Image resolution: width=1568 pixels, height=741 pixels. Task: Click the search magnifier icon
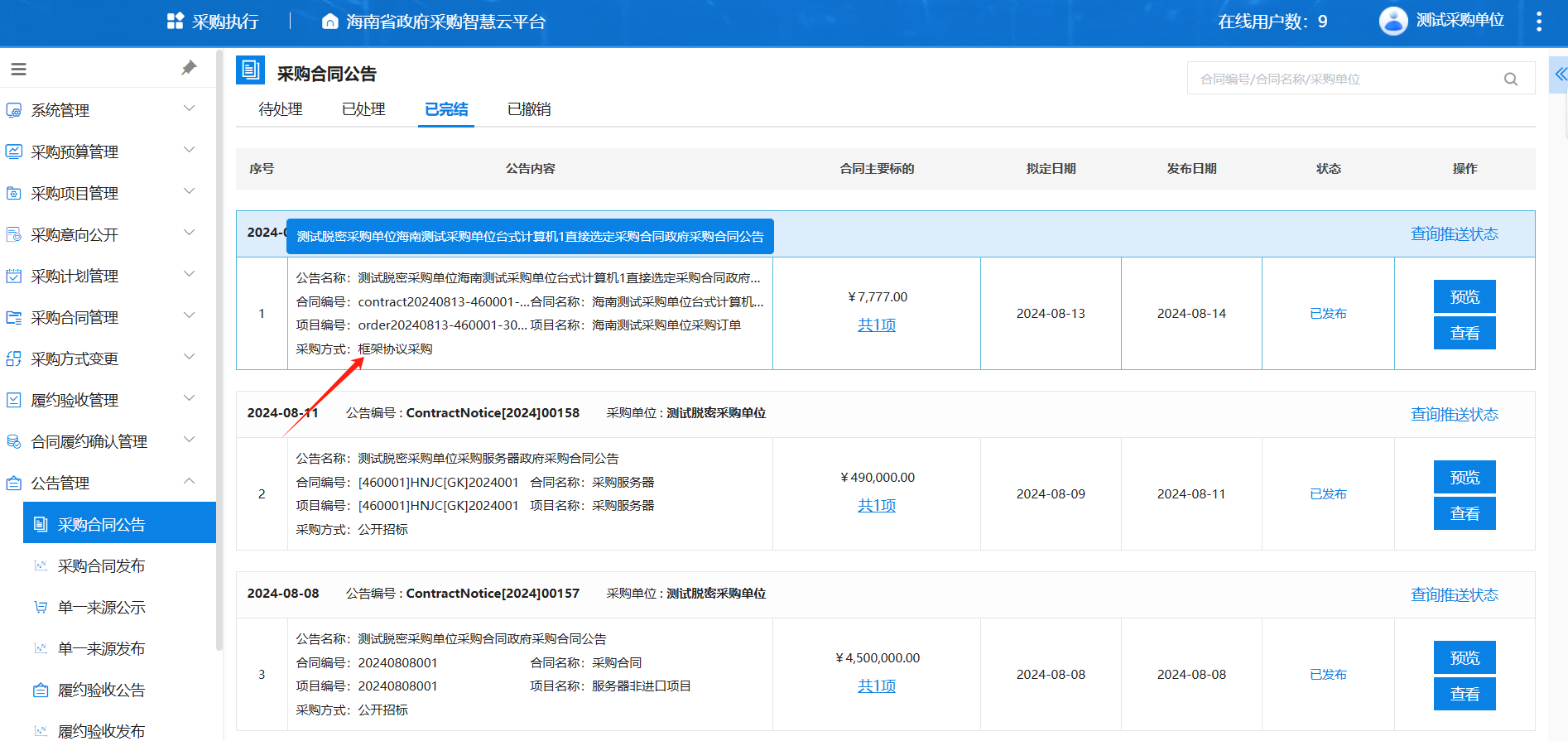point(1511,79)
